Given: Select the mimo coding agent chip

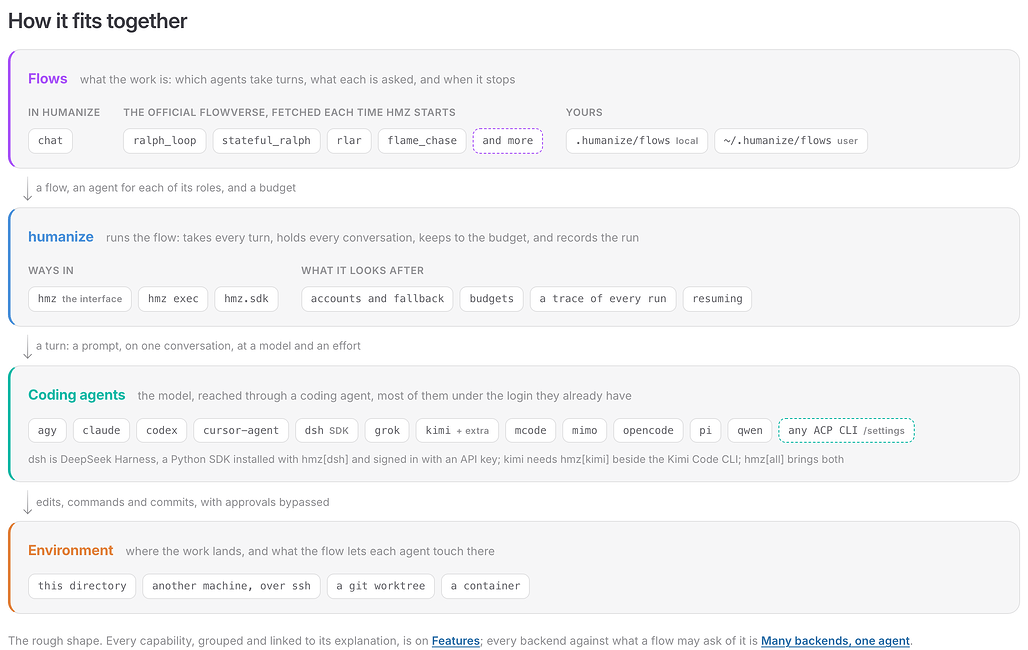Looking at the screenshot, I should click(585, 431).
